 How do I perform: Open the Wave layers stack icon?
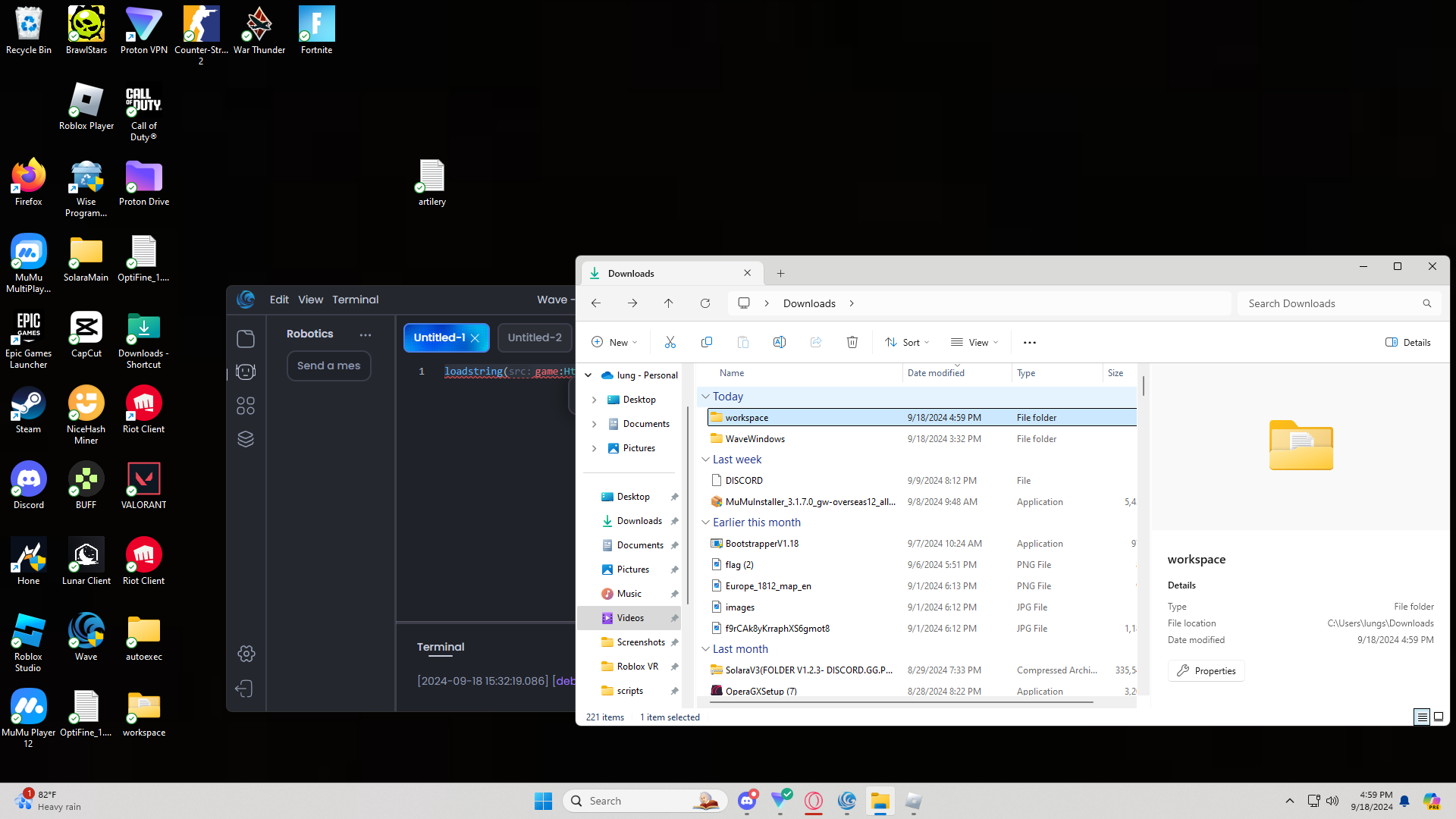(246, 439)
